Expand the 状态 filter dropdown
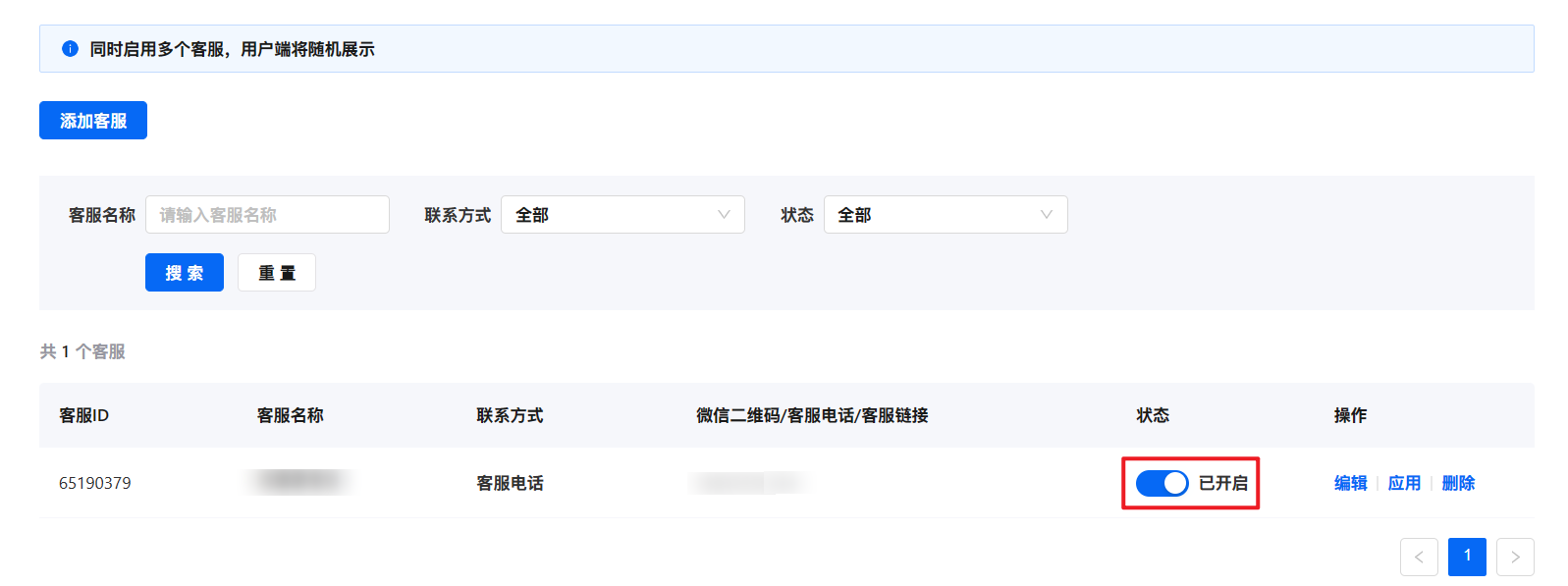Screen dimensions: 1568x586 point(945,215)
